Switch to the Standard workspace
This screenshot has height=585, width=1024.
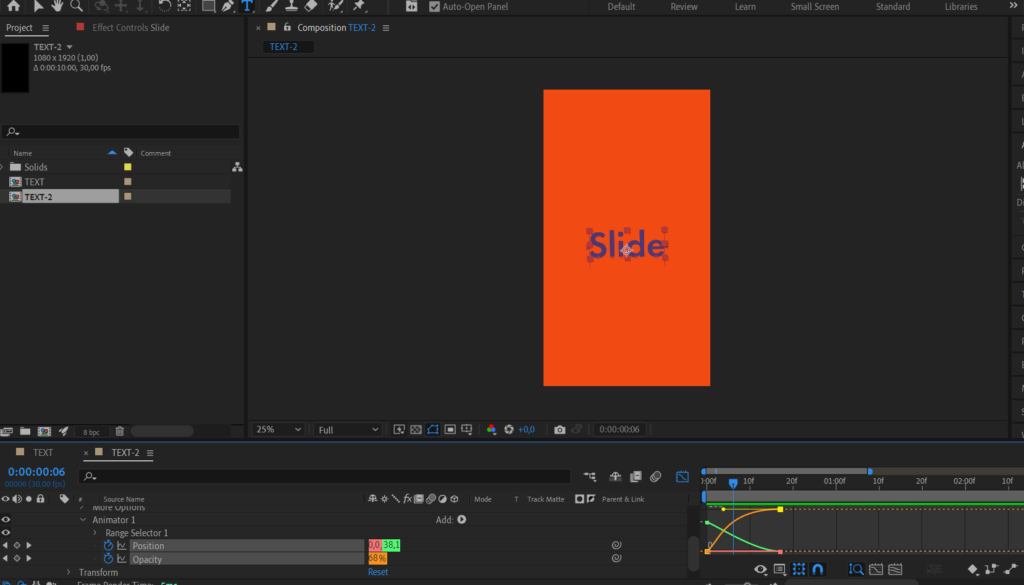[x=893, y=7]
